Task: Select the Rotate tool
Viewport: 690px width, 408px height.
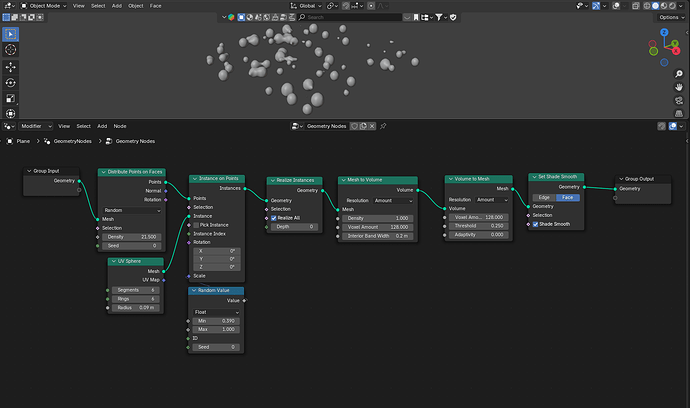Action: click(x=11, y=83)
